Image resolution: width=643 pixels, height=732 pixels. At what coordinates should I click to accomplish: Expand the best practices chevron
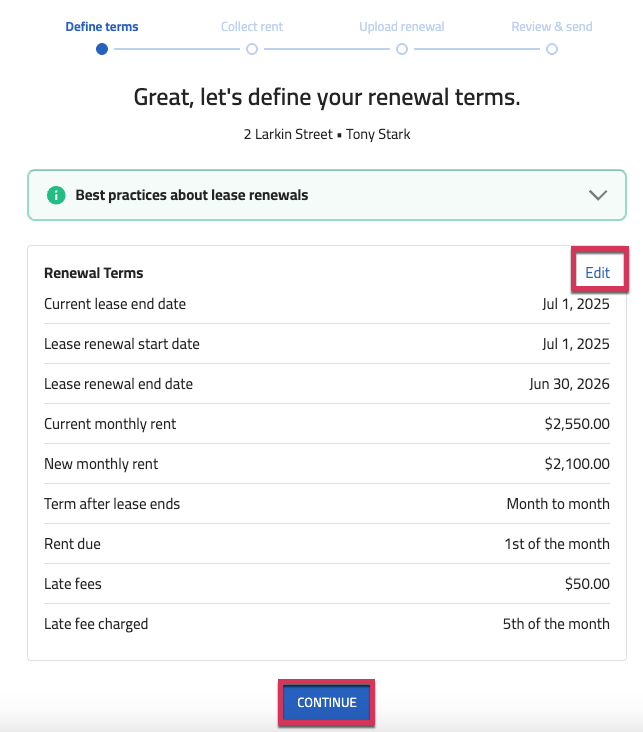[x=598, y=195]
